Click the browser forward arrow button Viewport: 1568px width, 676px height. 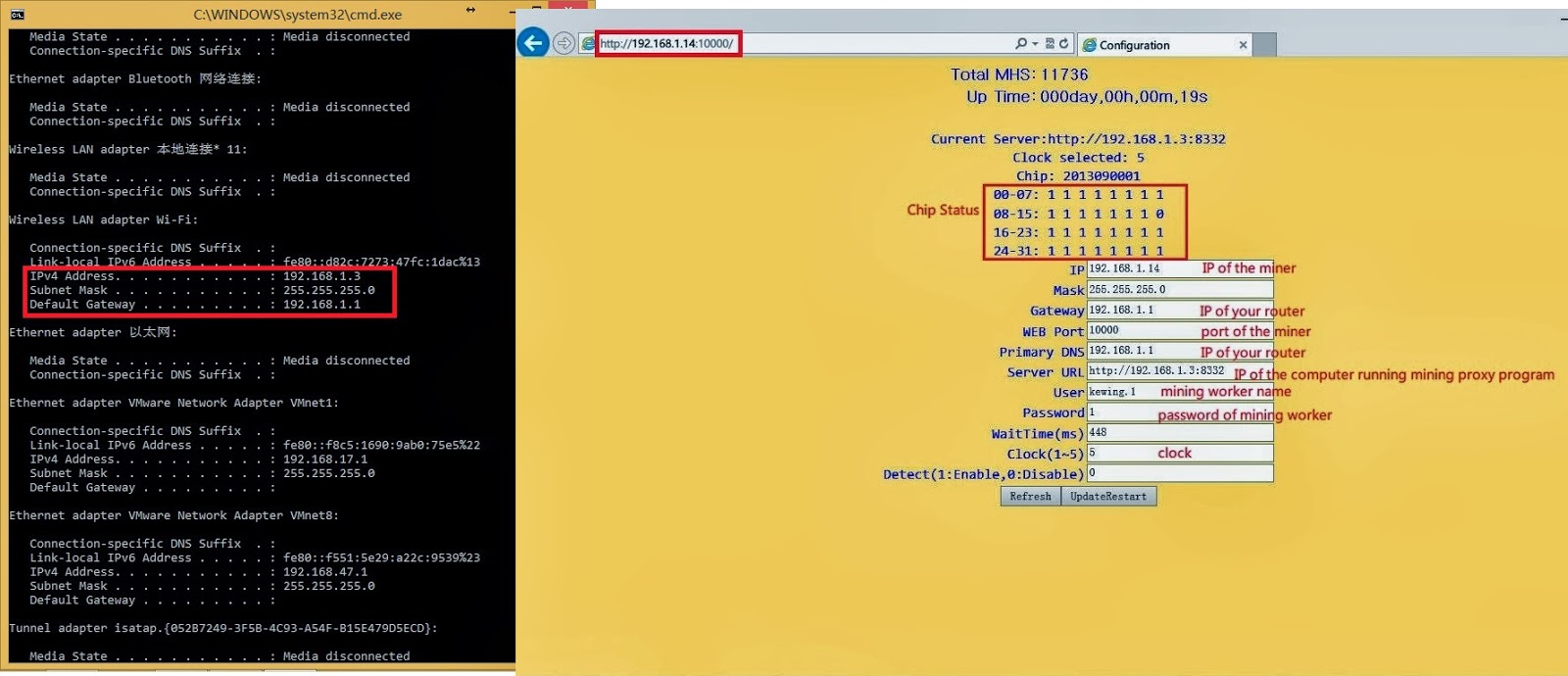(563, 43)
